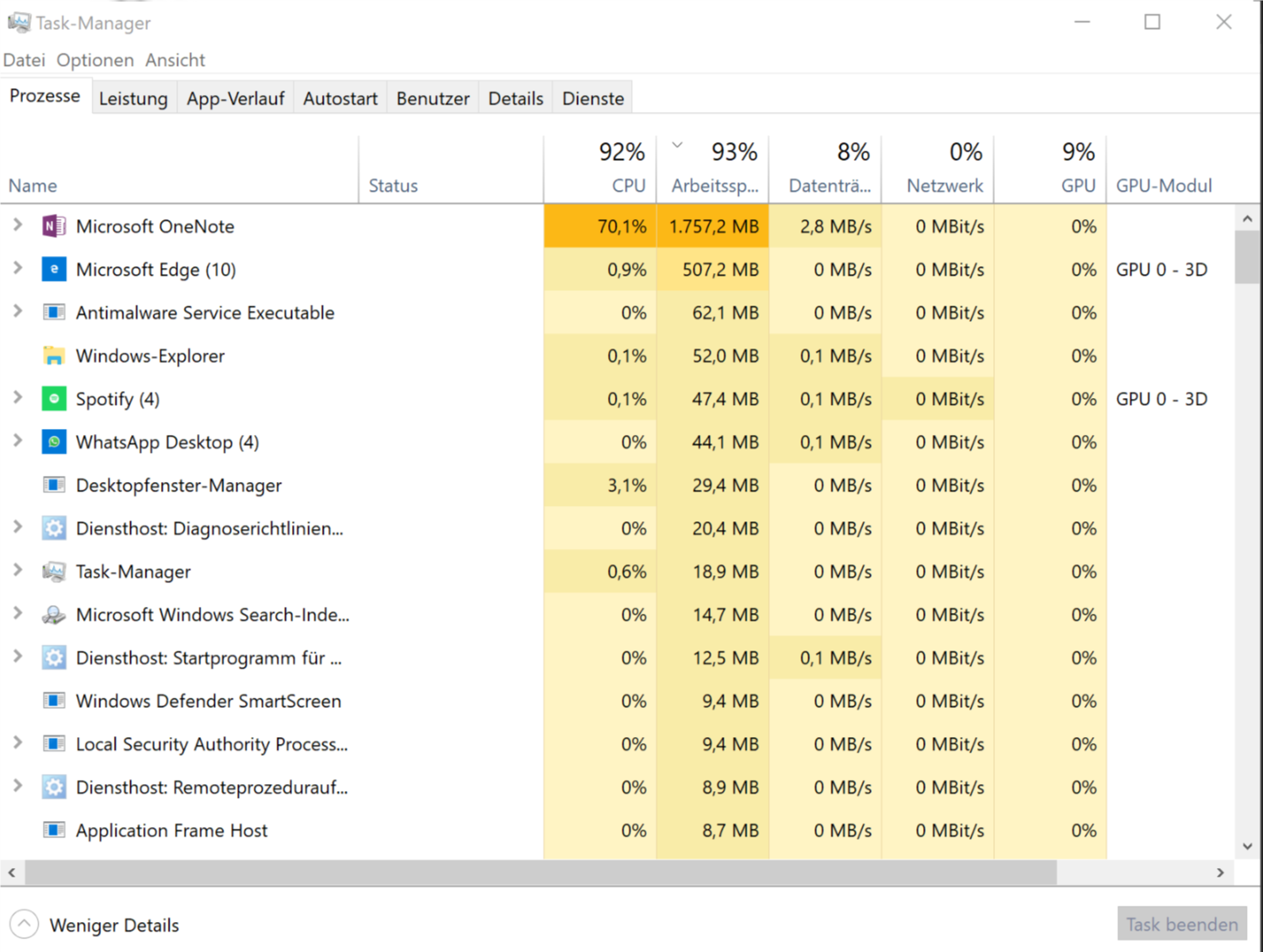Expand the Task-Manager process entry
The width and height of the screenshot is (1263, 952).
(17, 570)
